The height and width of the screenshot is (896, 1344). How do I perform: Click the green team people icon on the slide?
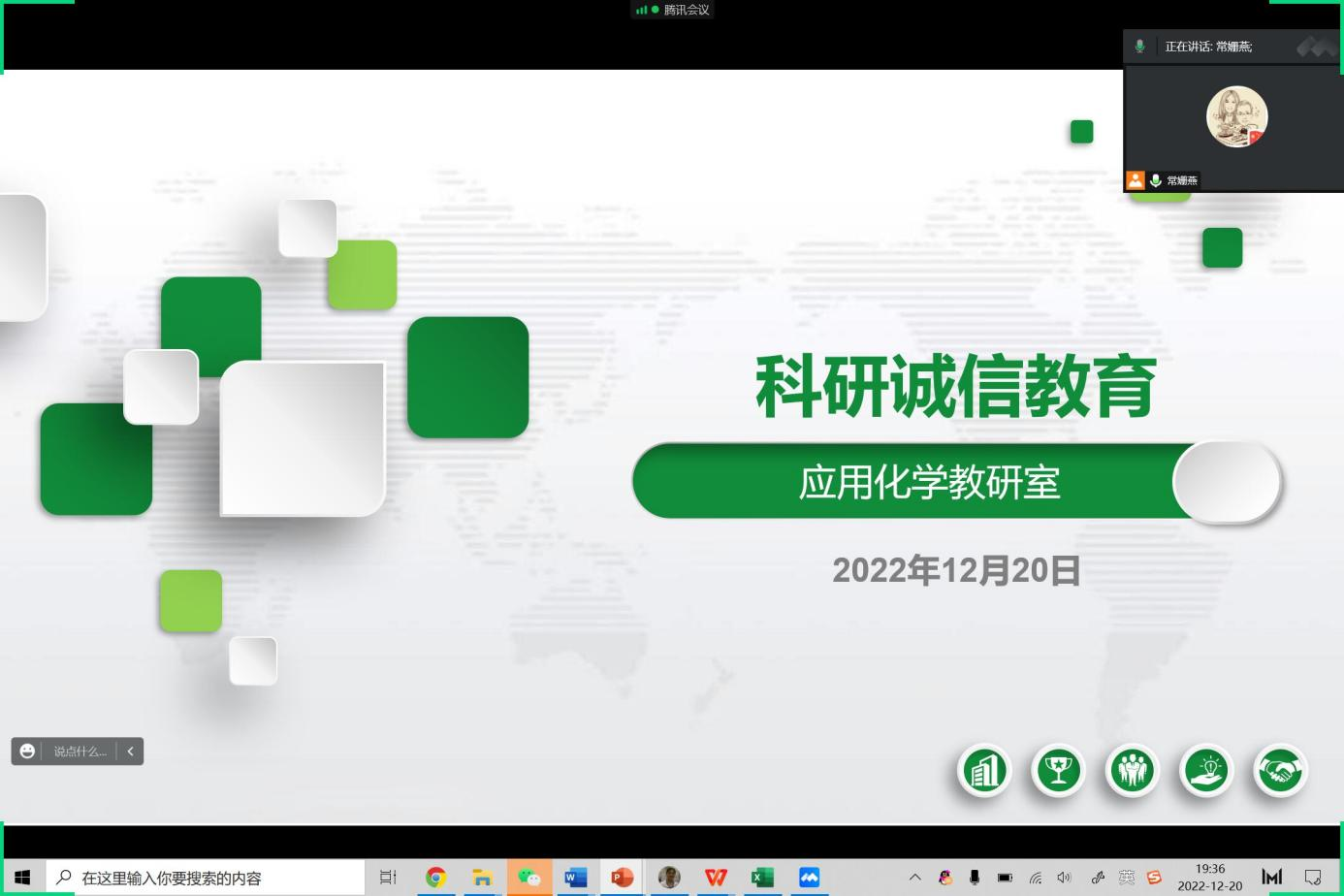[1132, 771]
